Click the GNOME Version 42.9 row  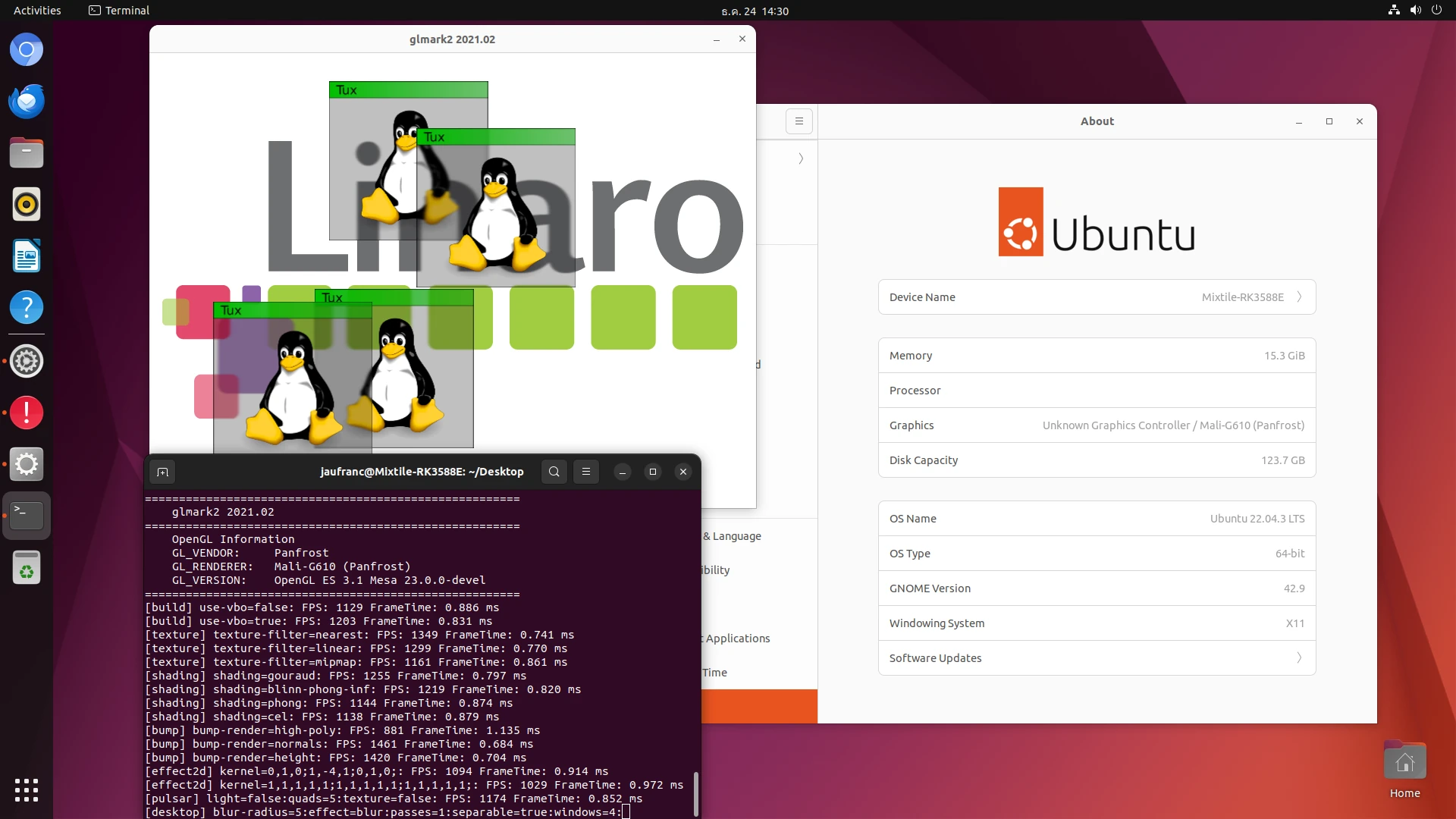coord(1097,588)
